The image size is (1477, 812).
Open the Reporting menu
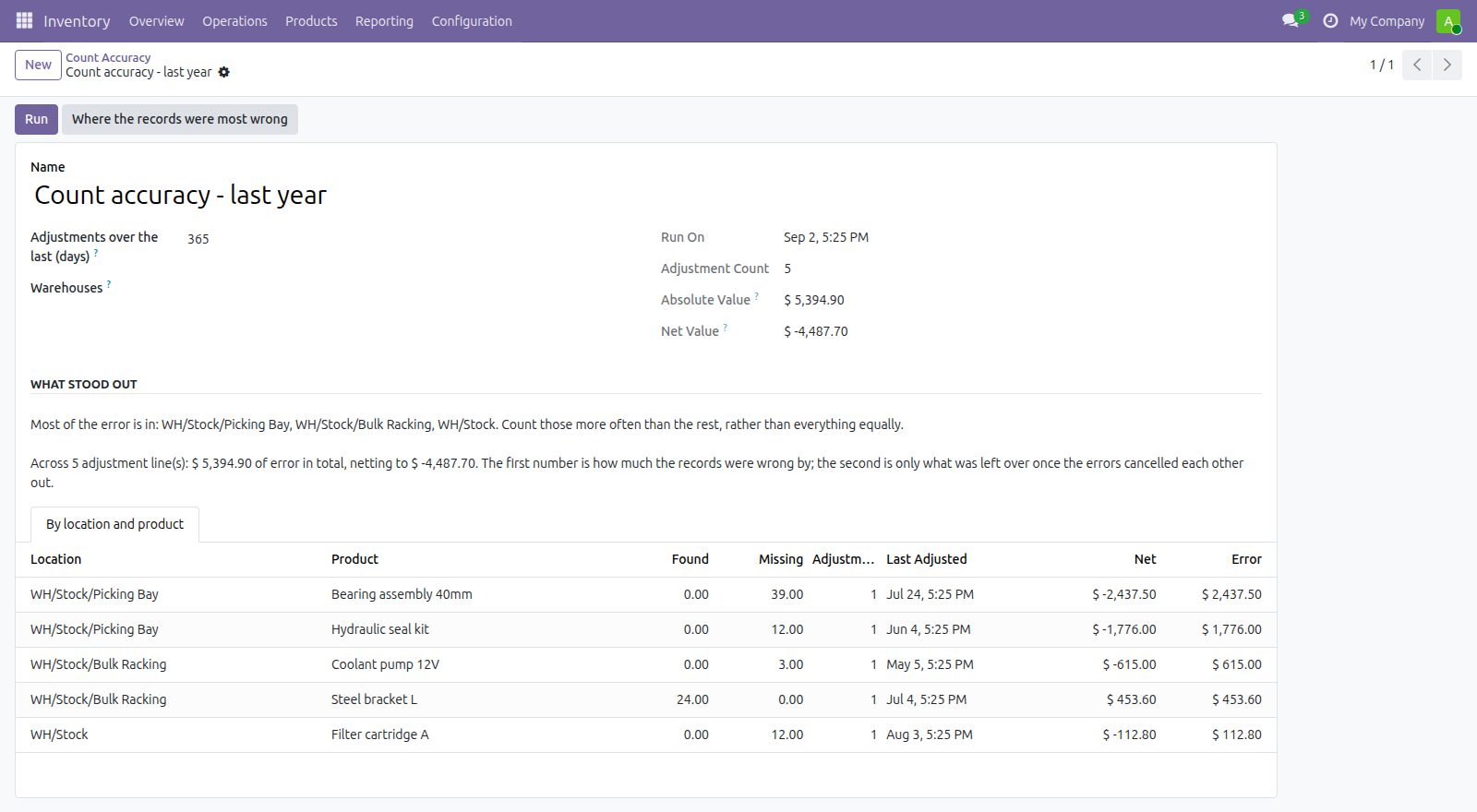pos(384,20)
